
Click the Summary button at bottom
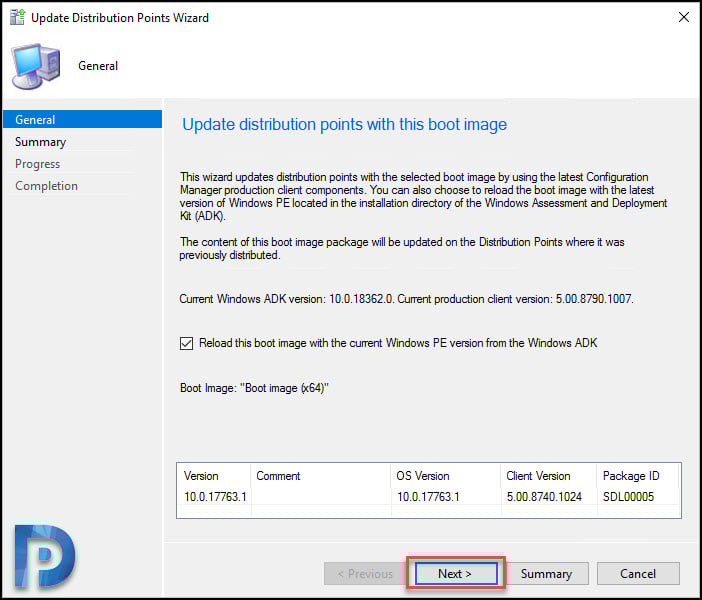[x=546, y=574]
